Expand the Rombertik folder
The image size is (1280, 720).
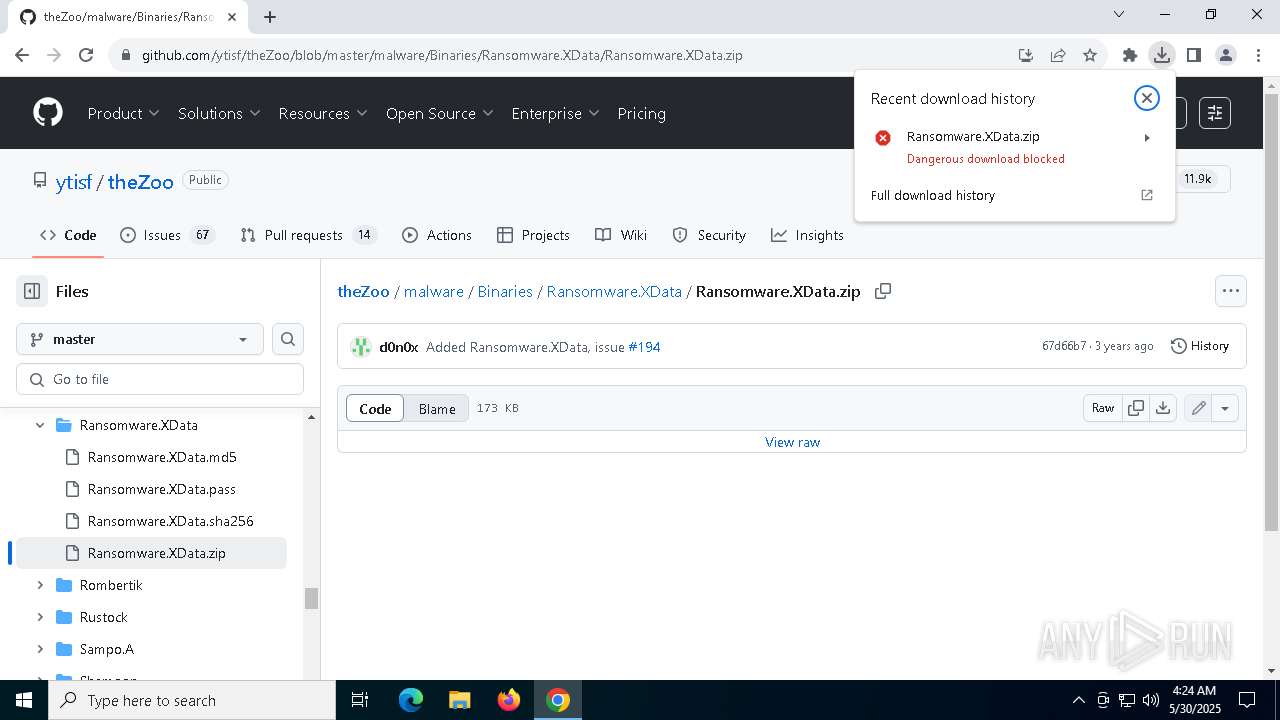coord(40,585)
